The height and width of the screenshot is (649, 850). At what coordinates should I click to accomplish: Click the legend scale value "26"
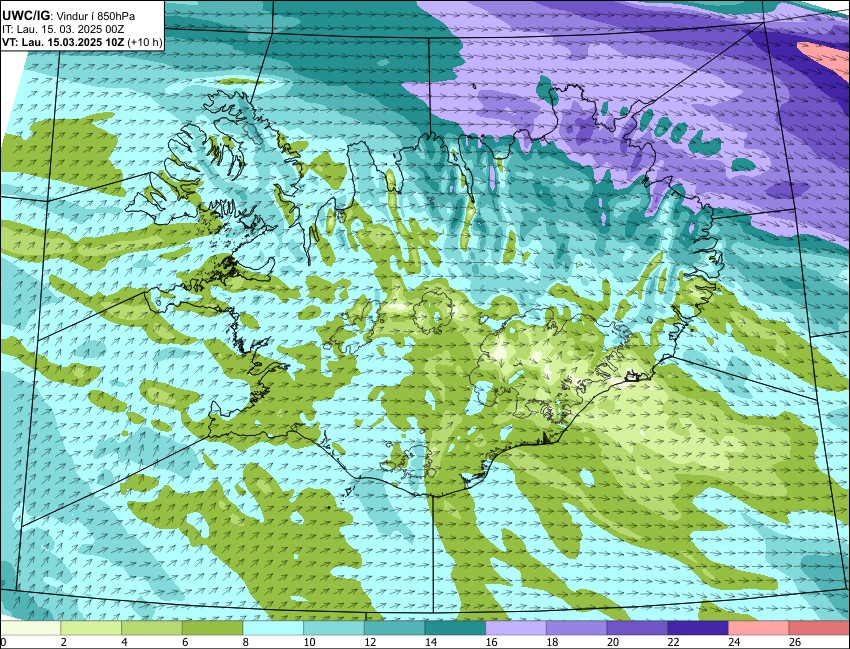tap(795, 642)
